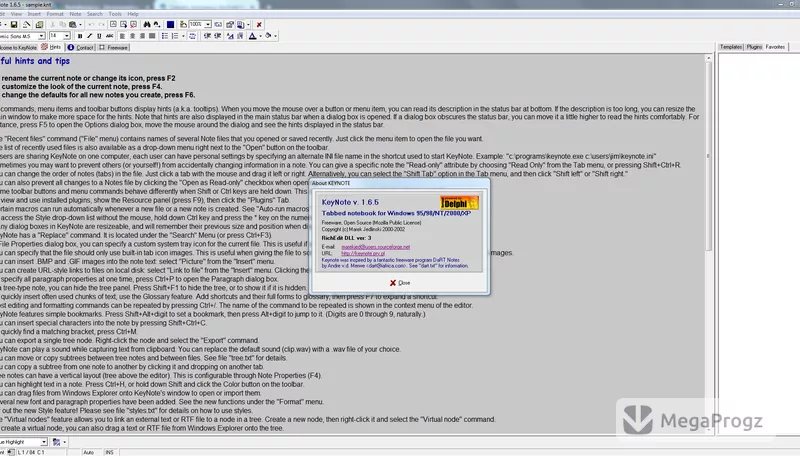Open the Format menu
Viewport: 800px width, 456px height.
pos(55,14)
